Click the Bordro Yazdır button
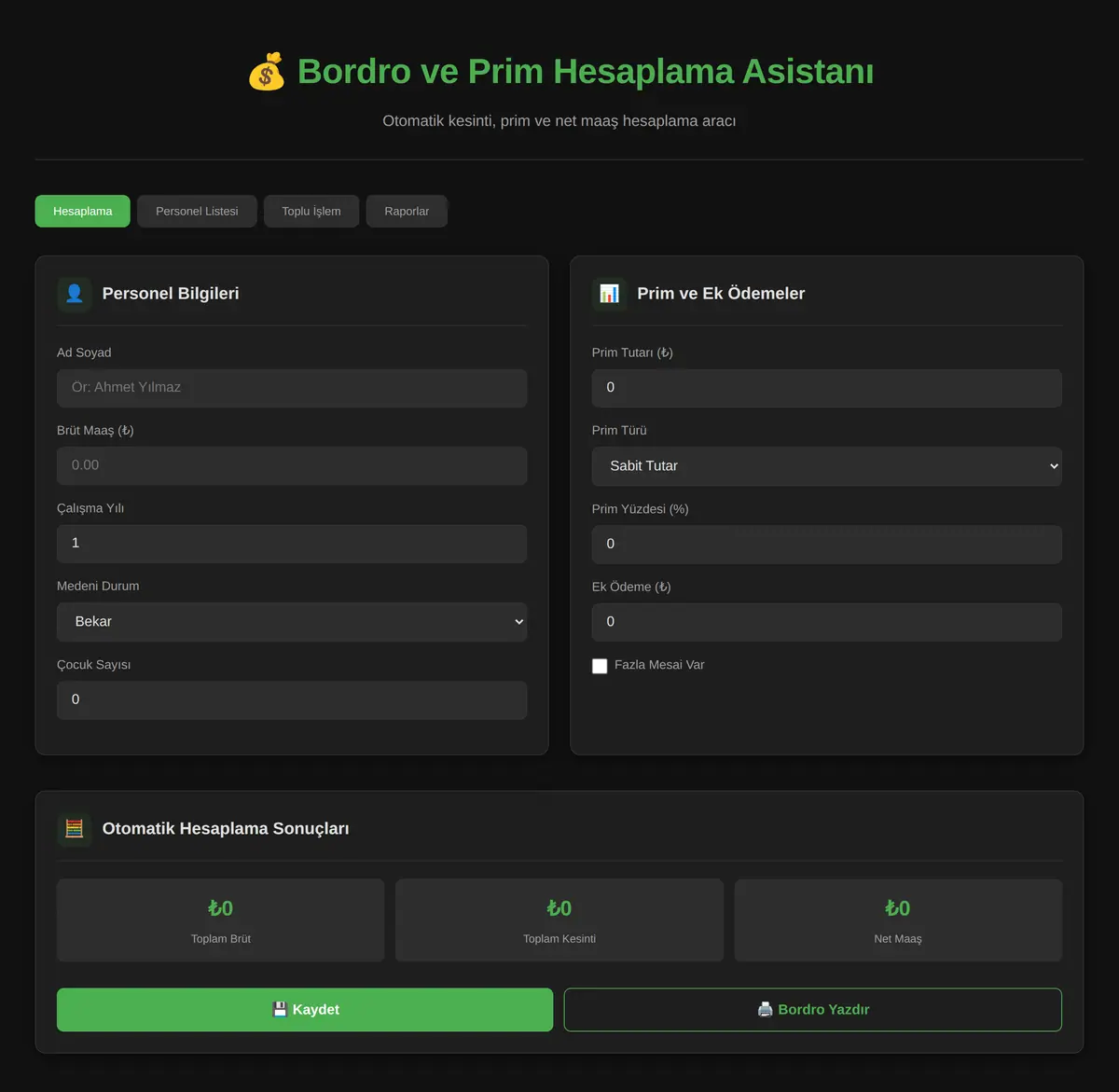 point(813,1010)
